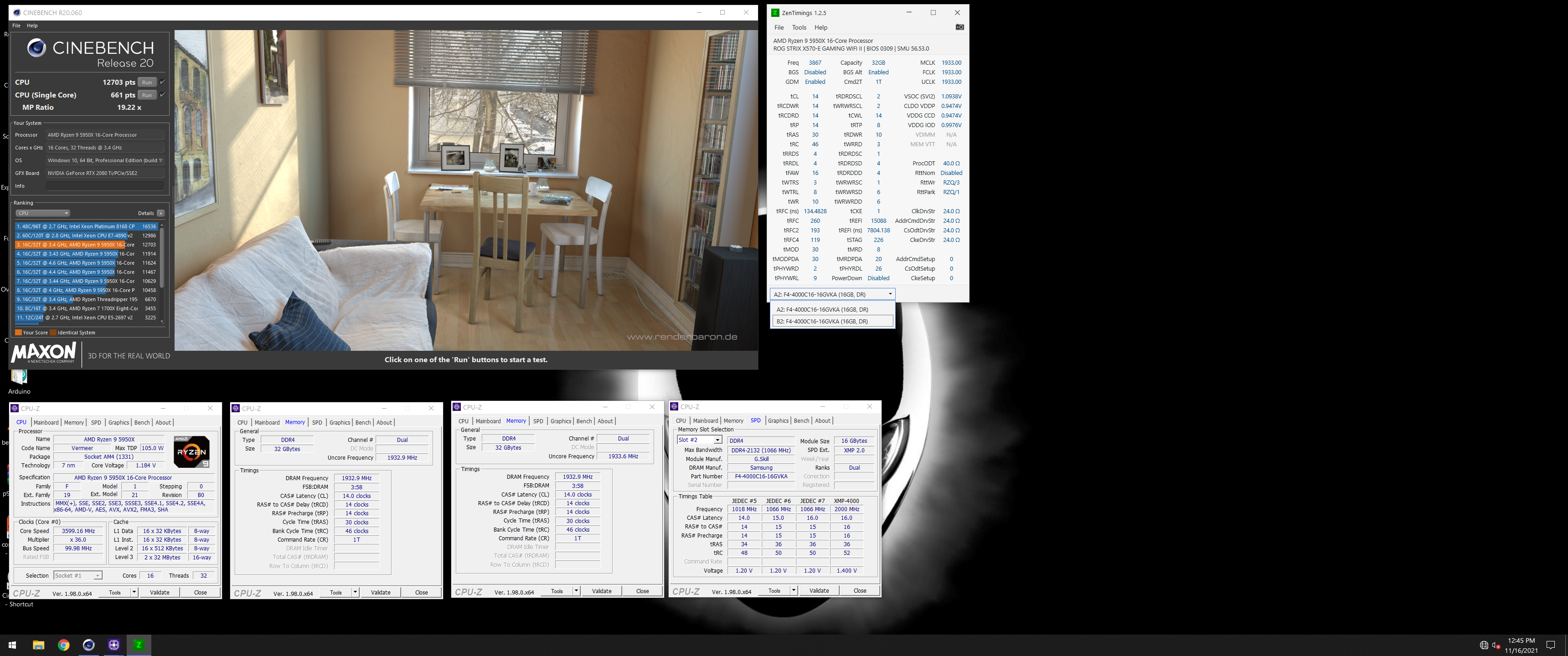The width and height of the screenshot is (1568, 656).
Task: Select the highlighted ranking row scoring 12703
Action: pos(86,245)
